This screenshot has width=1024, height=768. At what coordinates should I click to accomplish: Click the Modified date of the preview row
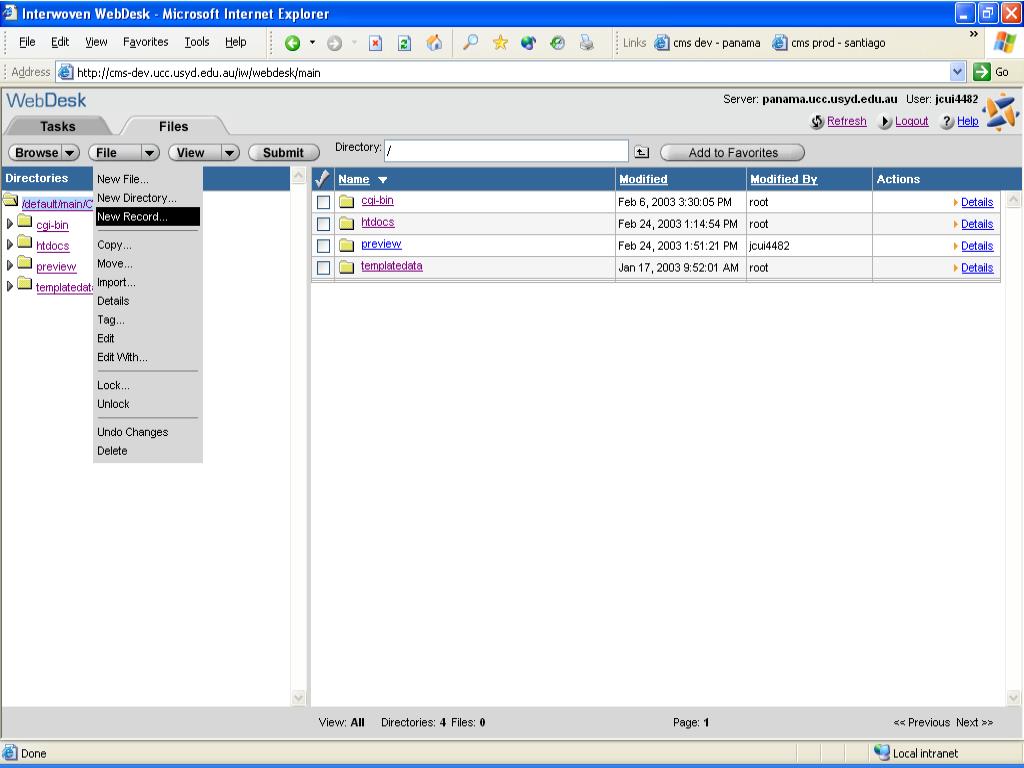[678, 246]
